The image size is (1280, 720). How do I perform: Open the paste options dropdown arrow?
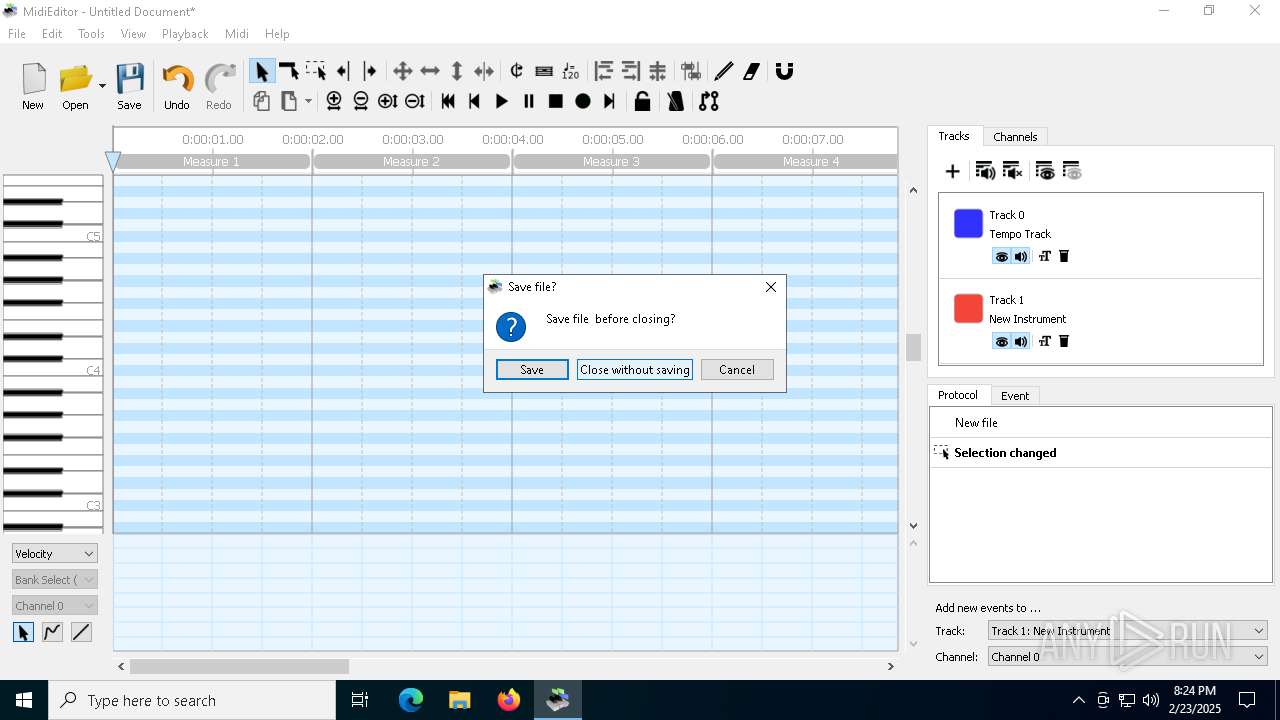308,101
